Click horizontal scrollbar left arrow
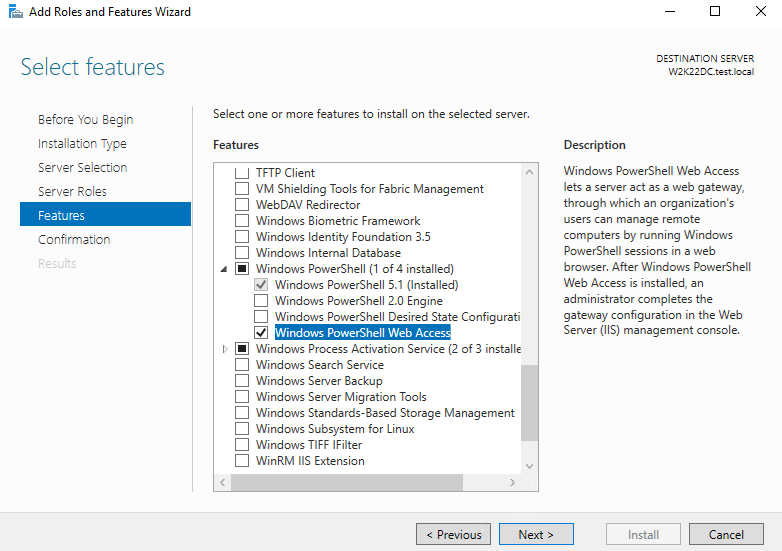The width and height of the screenshot is (782, 551). click(x=222, y=482)
